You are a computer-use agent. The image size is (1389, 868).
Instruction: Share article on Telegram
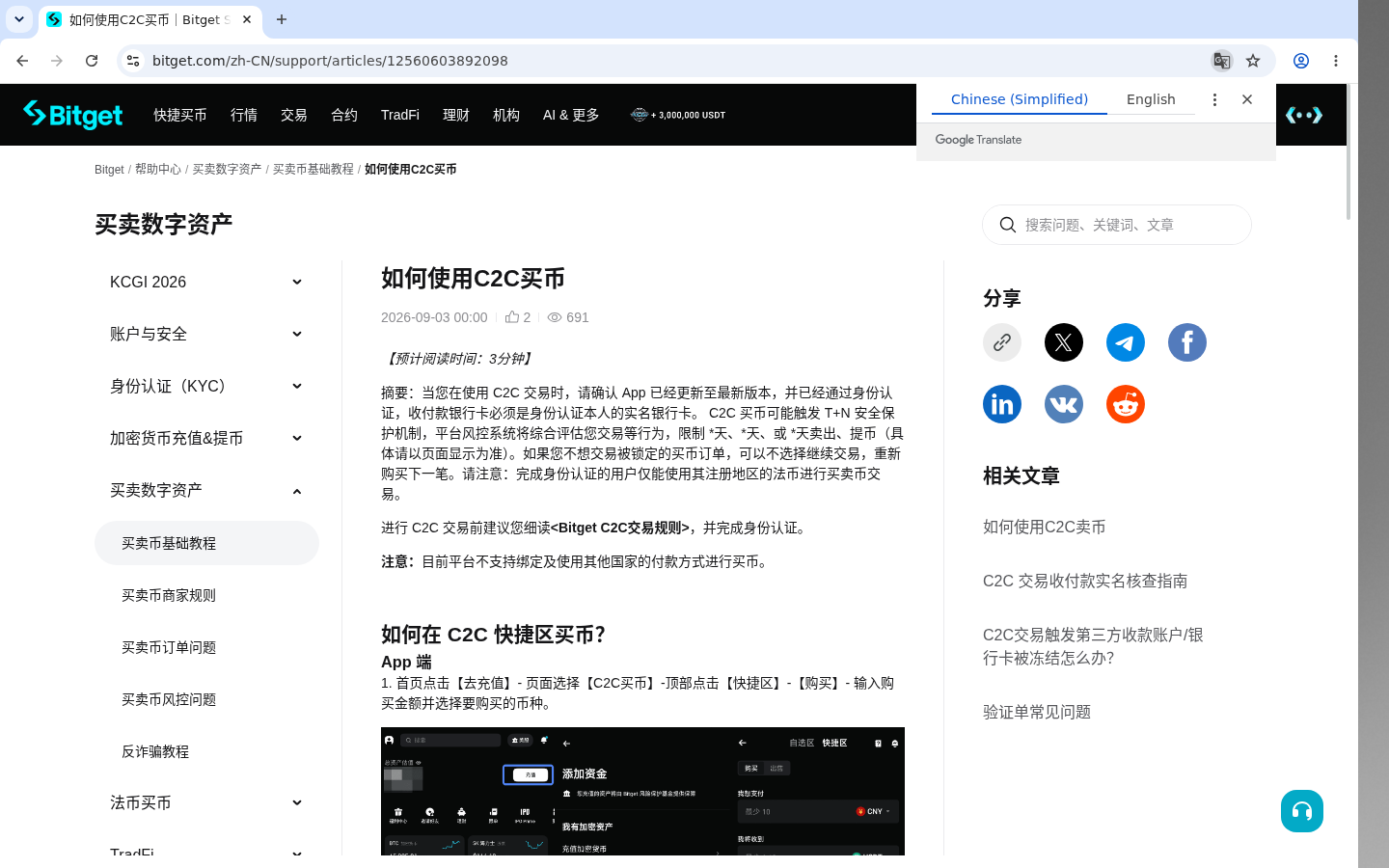[1126, 342]
